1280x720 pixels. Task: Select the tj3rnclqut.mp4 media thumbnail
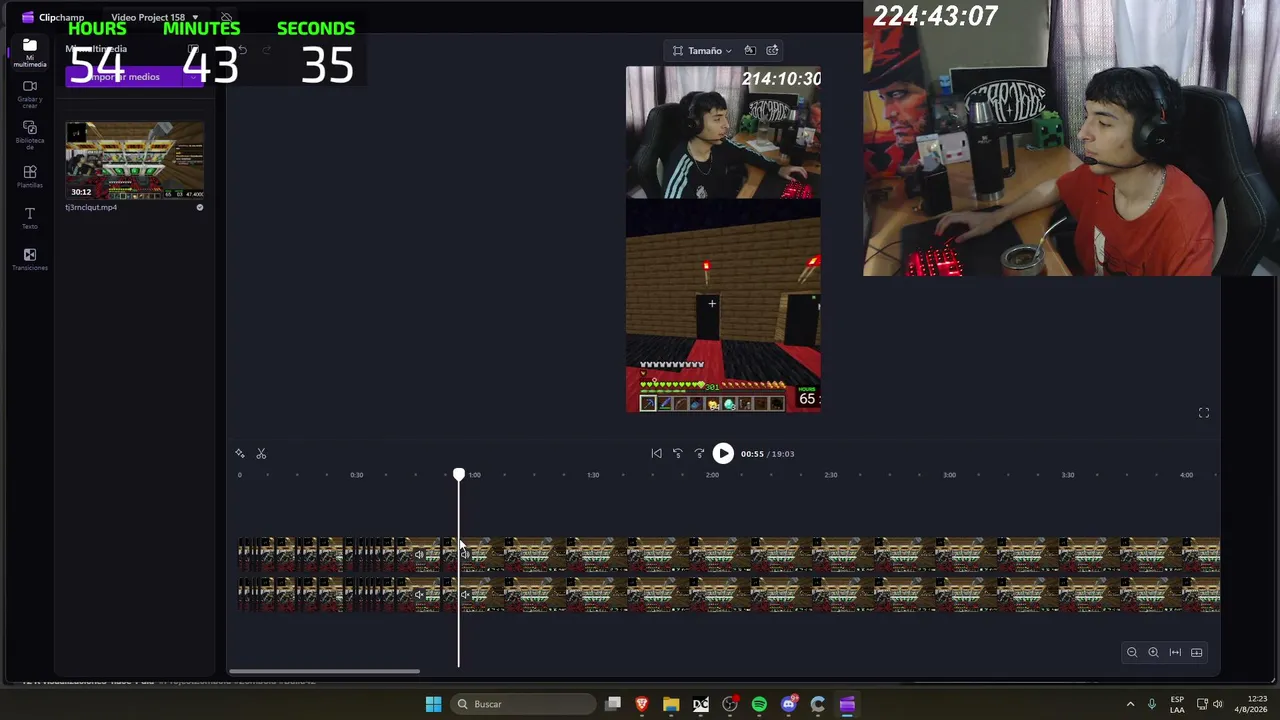(x=135, y=161)
